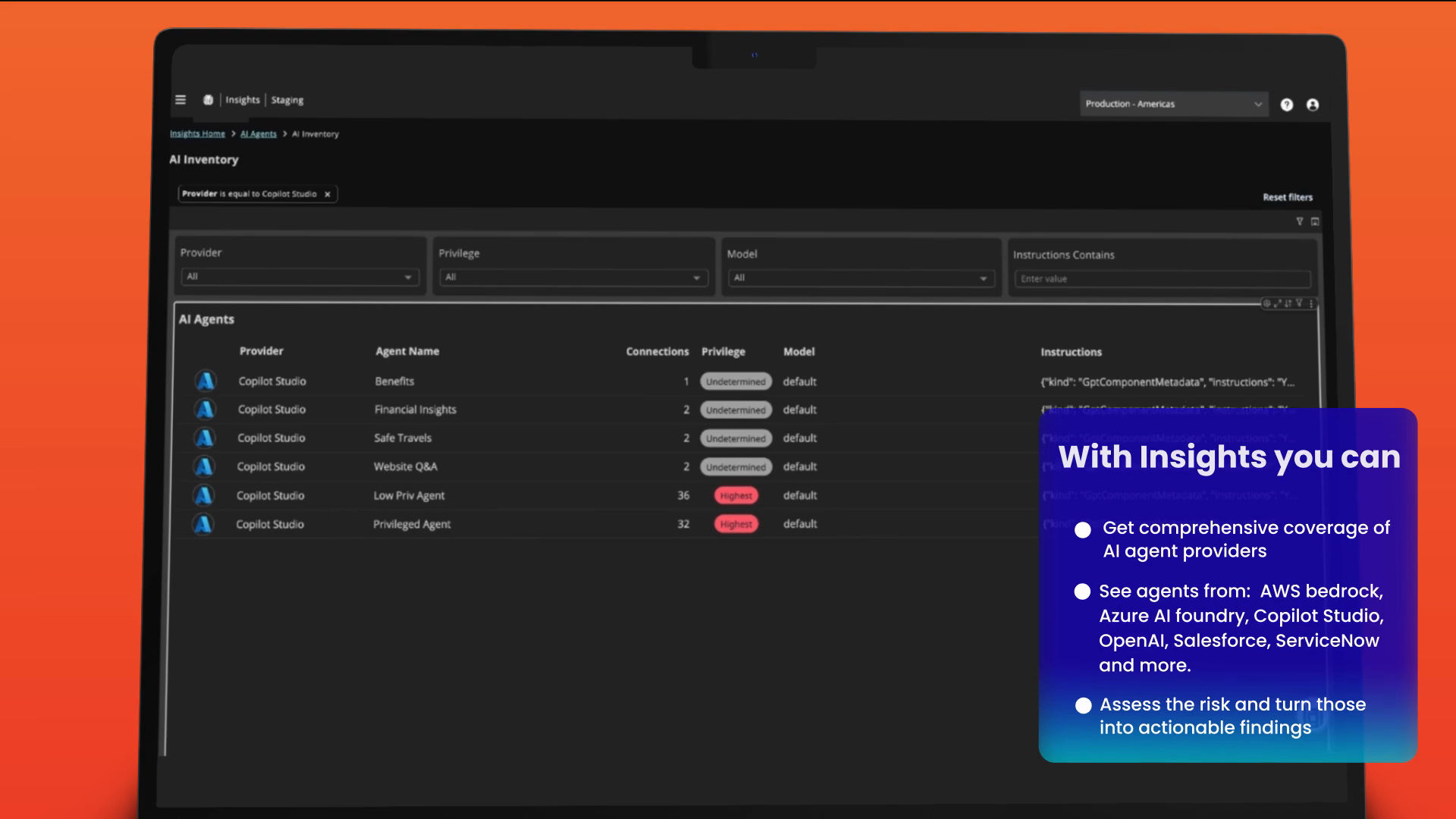Image resolution: width=1456 pixels, height=819 pixels.
Task: Click the Copilot Studio icon for Privileged Agent
Action: coord(202,524)
